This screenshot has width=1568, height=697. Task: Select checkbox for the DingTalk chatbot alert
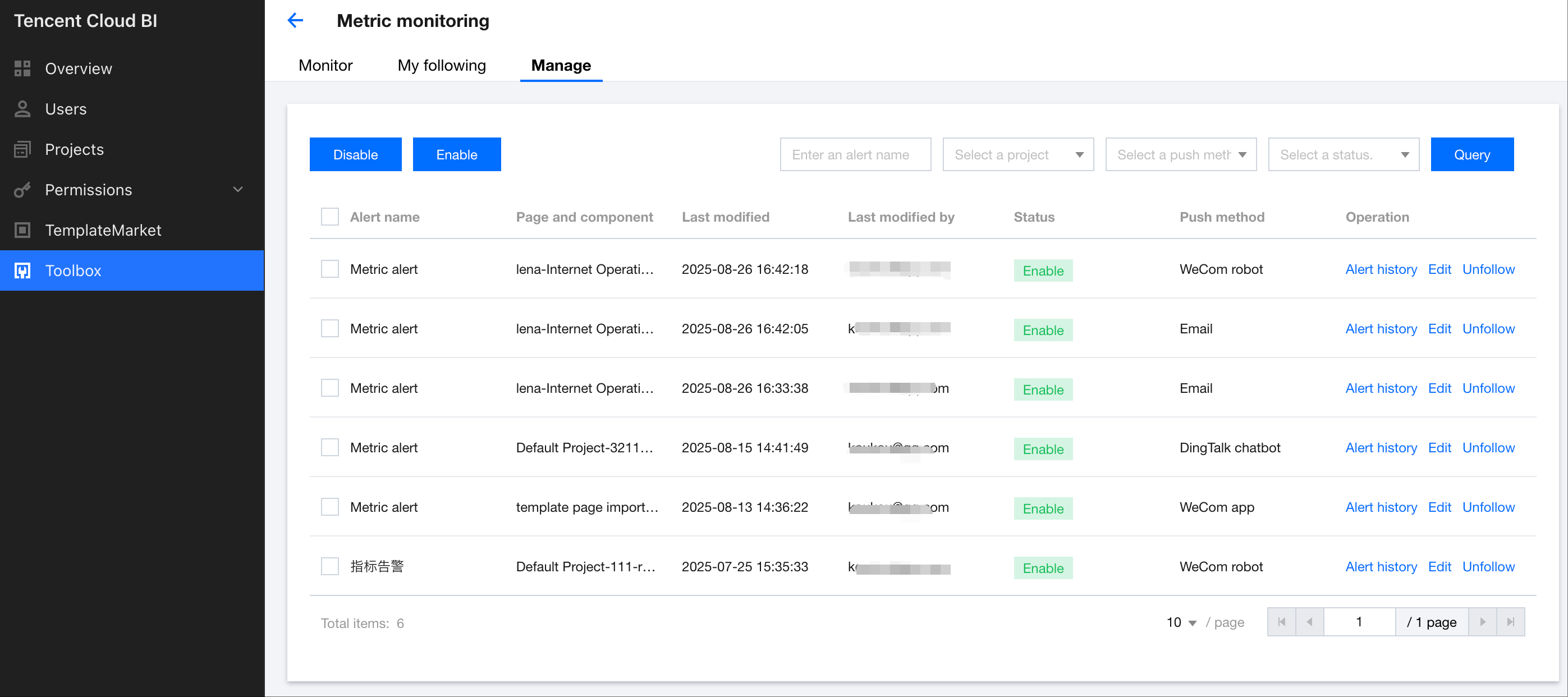coord(330,447)
